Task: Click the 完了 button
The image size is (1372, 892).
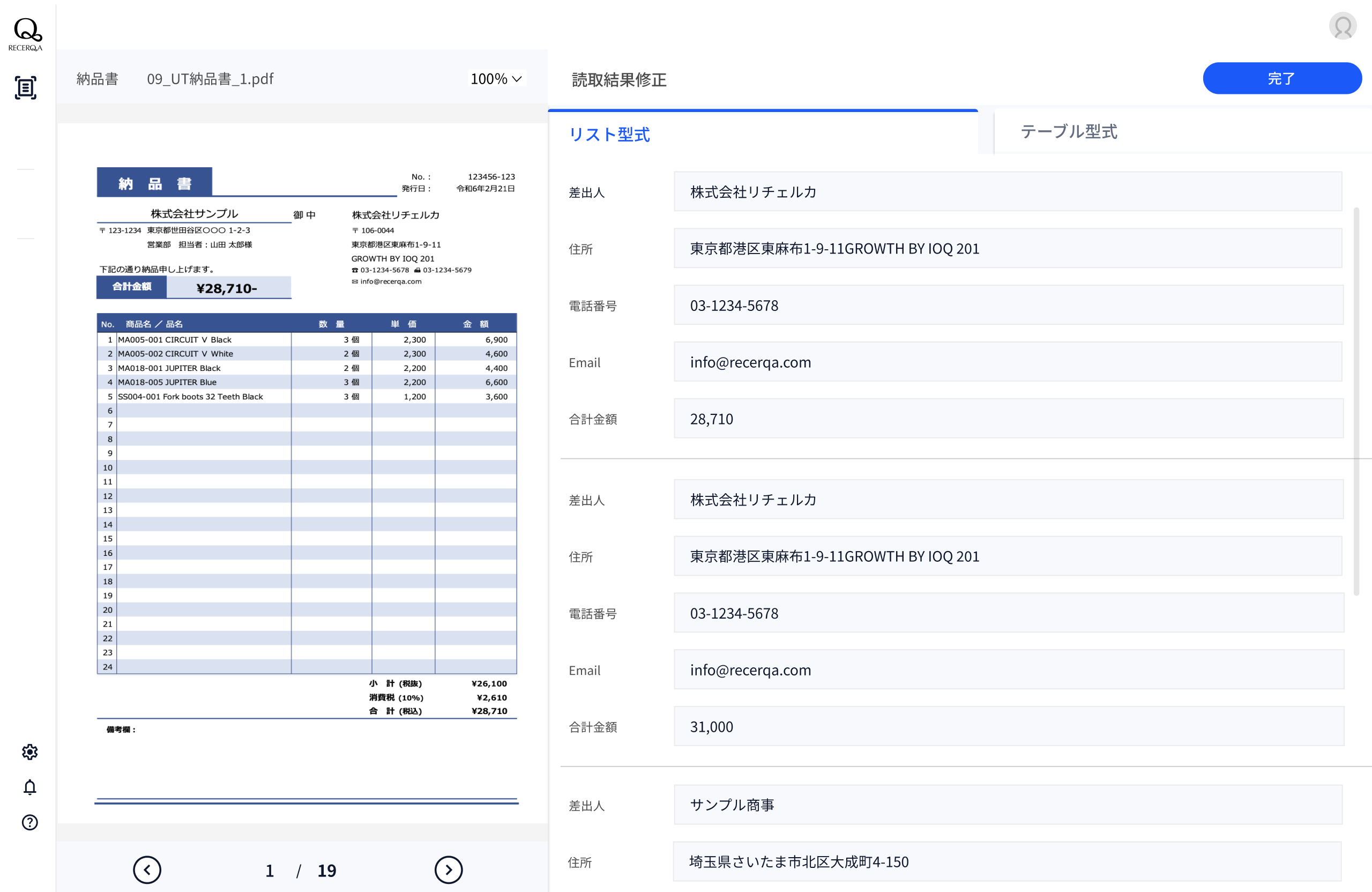Action: click(x=1281, y=78)
